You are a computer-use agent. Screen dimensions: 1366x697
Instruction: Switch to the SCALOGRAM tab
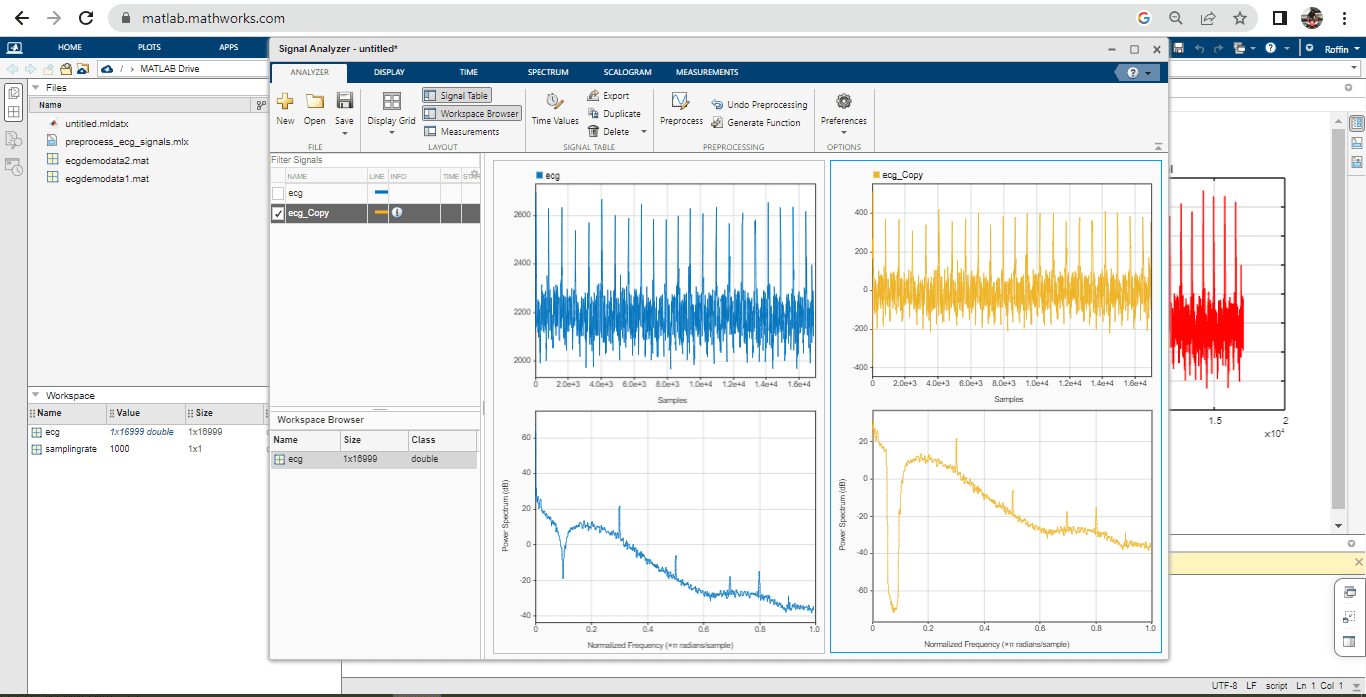(627, 72)
